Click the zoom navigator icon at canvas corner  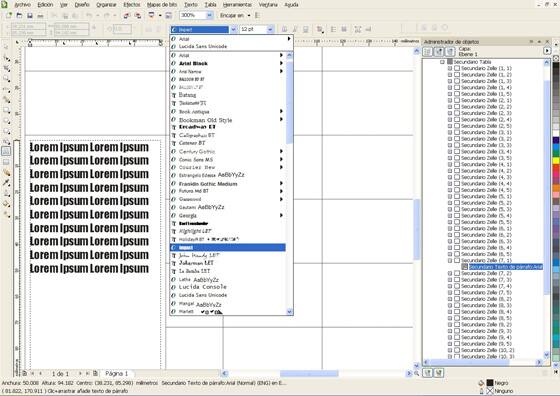point(416,374)
